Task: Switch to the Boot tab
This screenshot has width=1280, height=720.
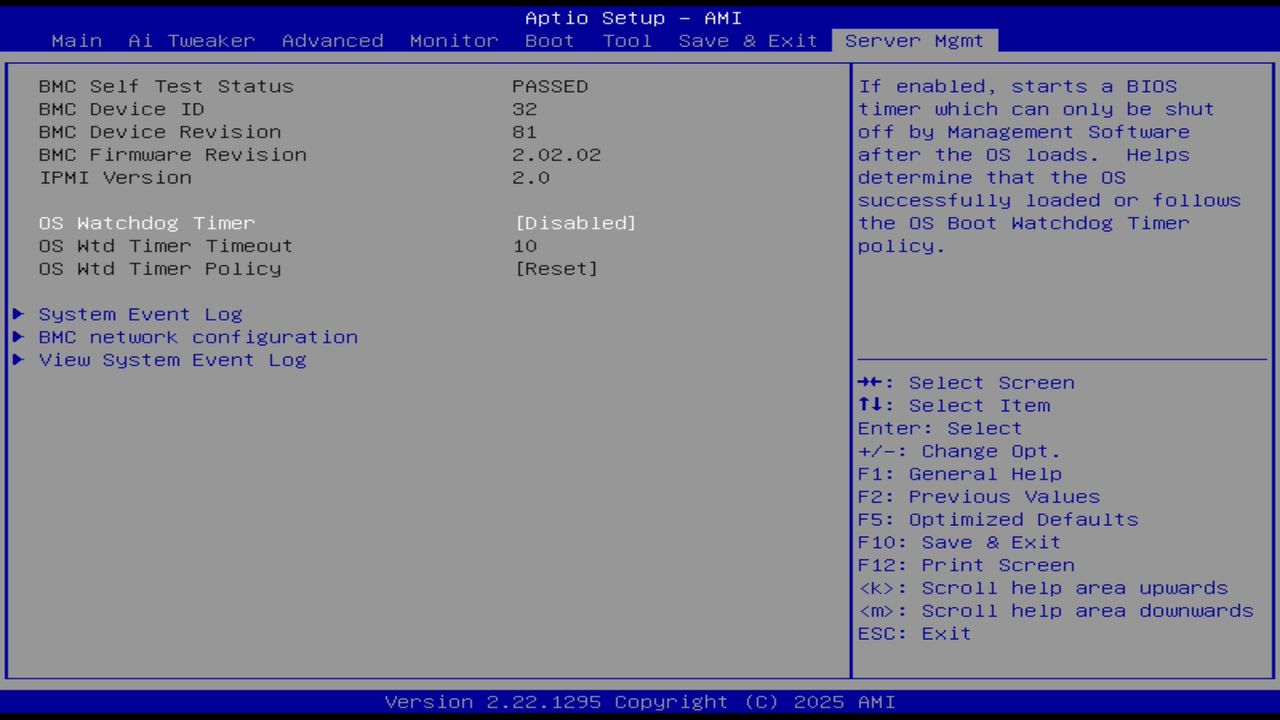Action: pos(549,40)
